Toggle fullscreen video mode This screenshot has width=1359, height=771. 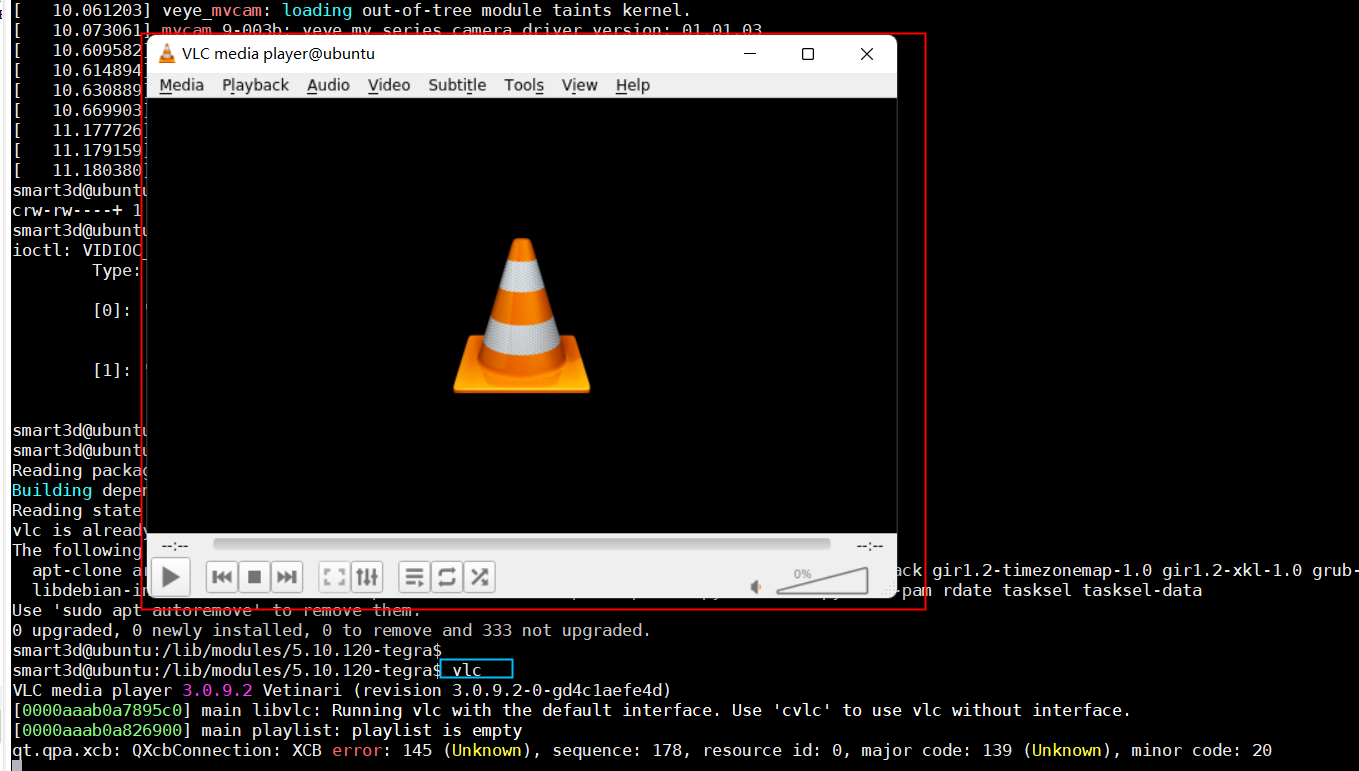click(x=335, y=577)
